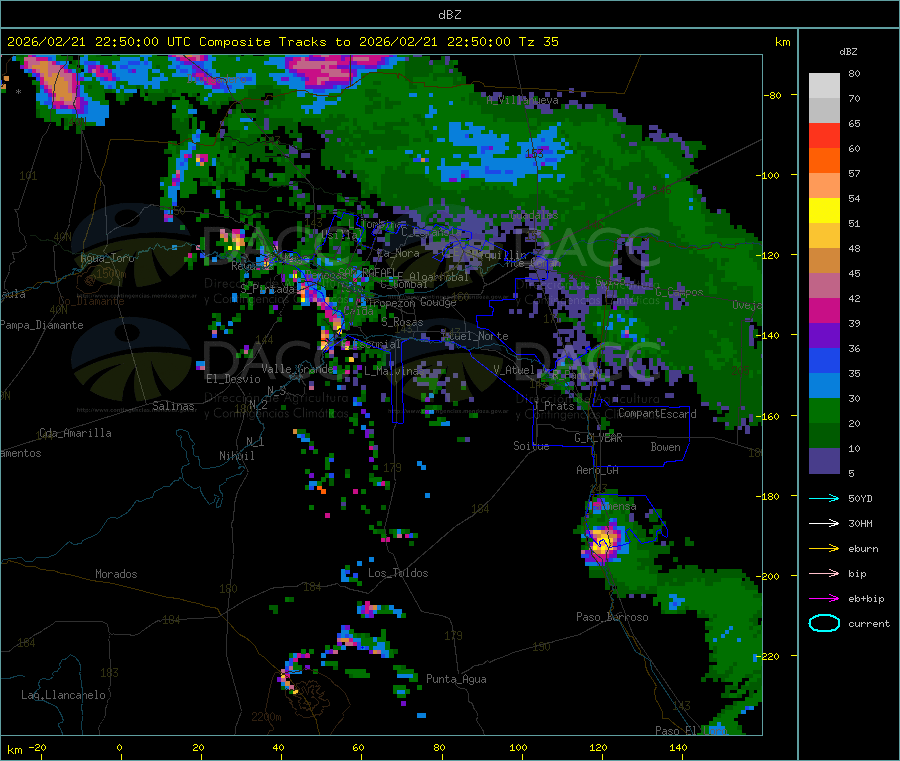Click the 80 dBZ white color swatch
900x761 pixels.
click(824, 86)
